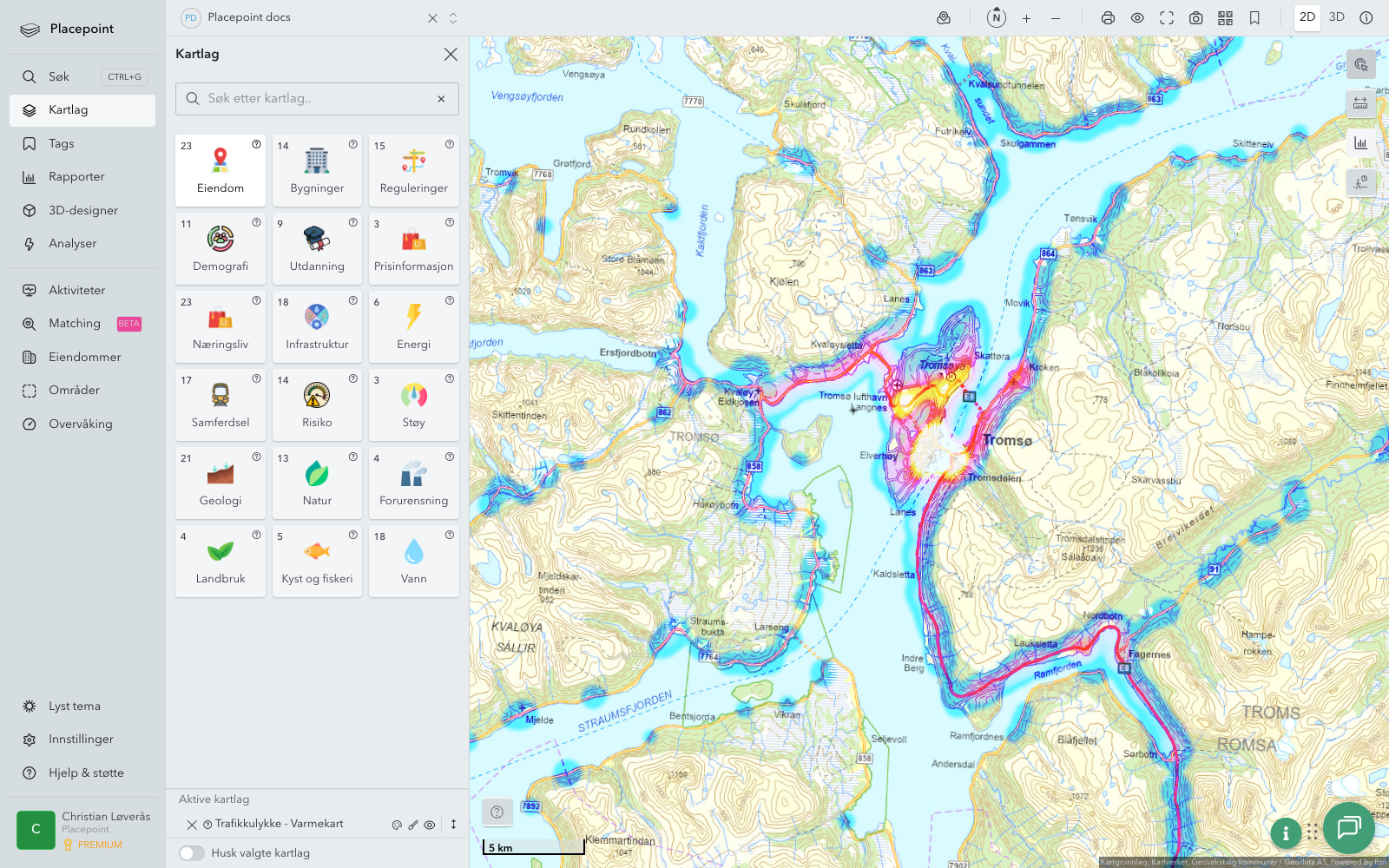Open Søk in the sidebar
The width and height of the screenshot is (1389, 868).
point(82,76)
